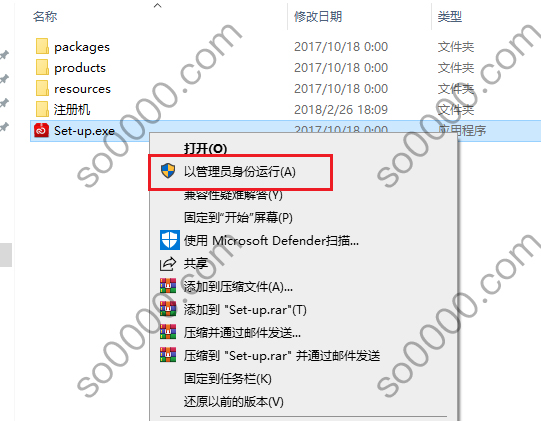Click the resources folder icon
Viewport: 541px width, 421px height.
click(42, 88)
